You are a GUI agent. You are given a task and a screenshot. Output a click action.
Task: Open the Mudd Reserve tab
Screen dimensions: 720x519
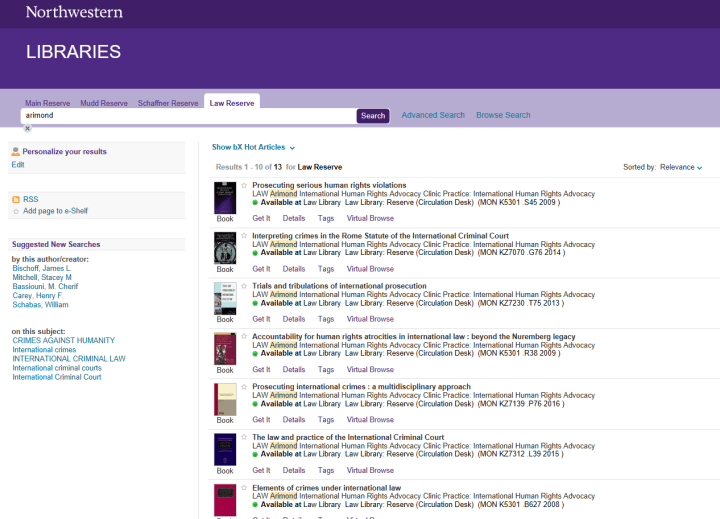(x=105, y=103)
